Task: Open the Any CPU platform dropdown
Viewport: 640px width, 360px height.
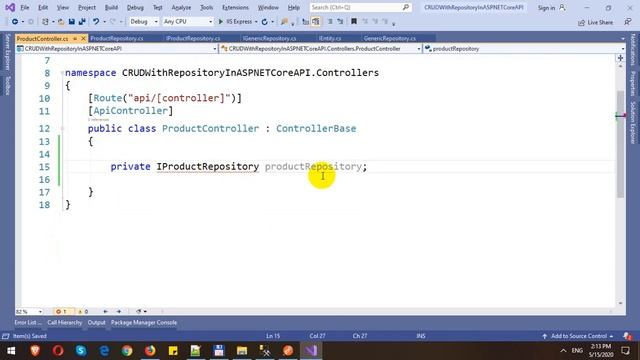Action: [x=187, y=22]
